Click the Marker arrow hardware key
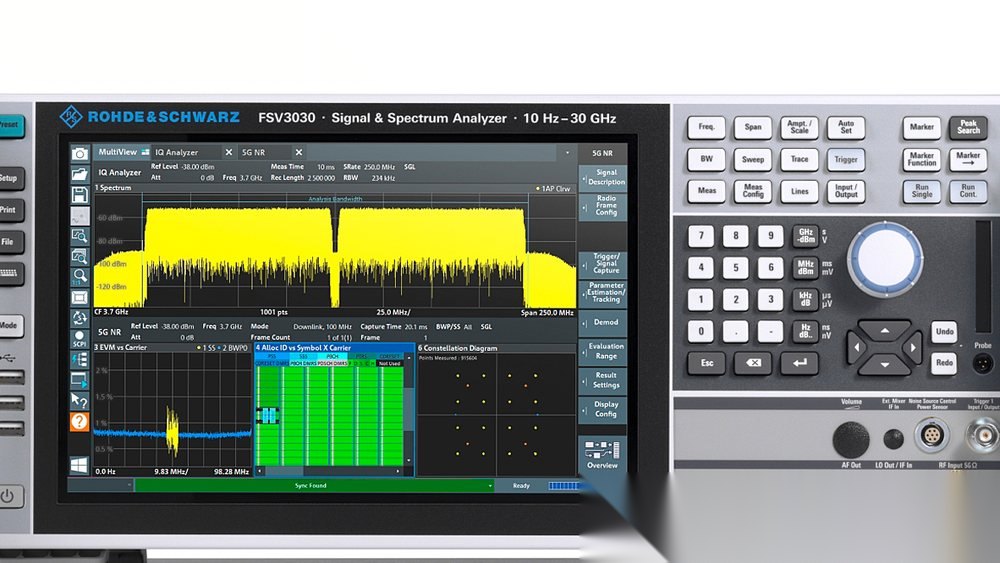 (967, 159)
